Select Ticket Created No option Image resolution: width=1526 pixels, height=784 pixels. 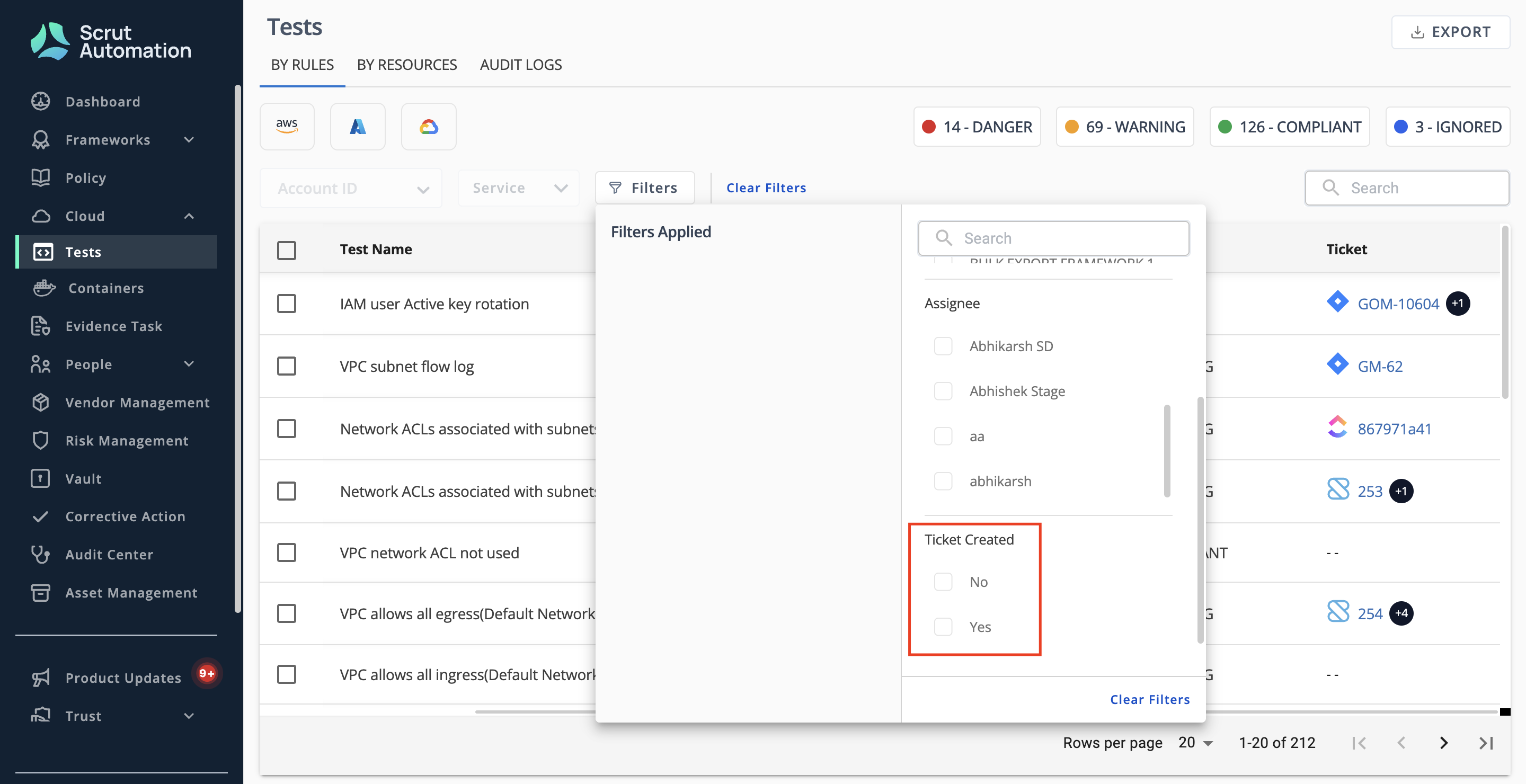point(943,582)
